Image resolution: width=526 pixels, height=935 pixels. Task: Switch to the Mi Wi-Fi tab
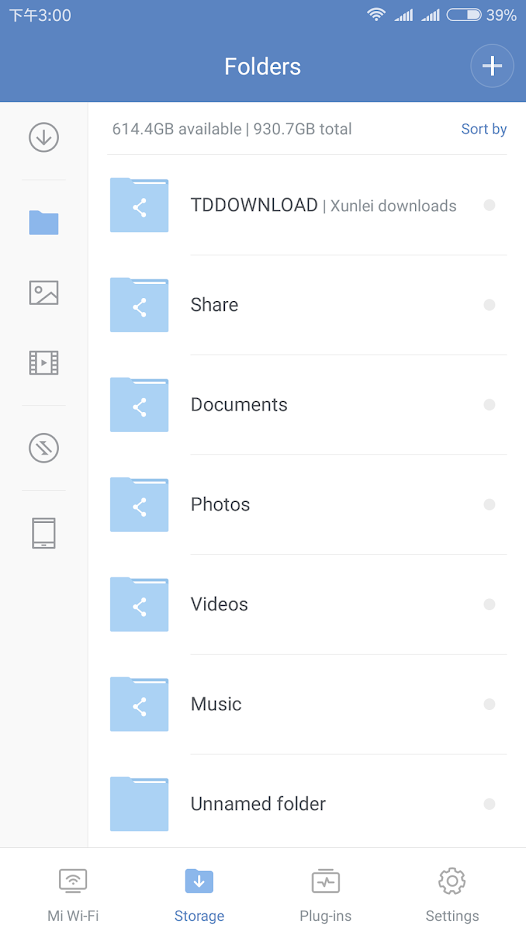pyautogui.click(x=73, y=894)
